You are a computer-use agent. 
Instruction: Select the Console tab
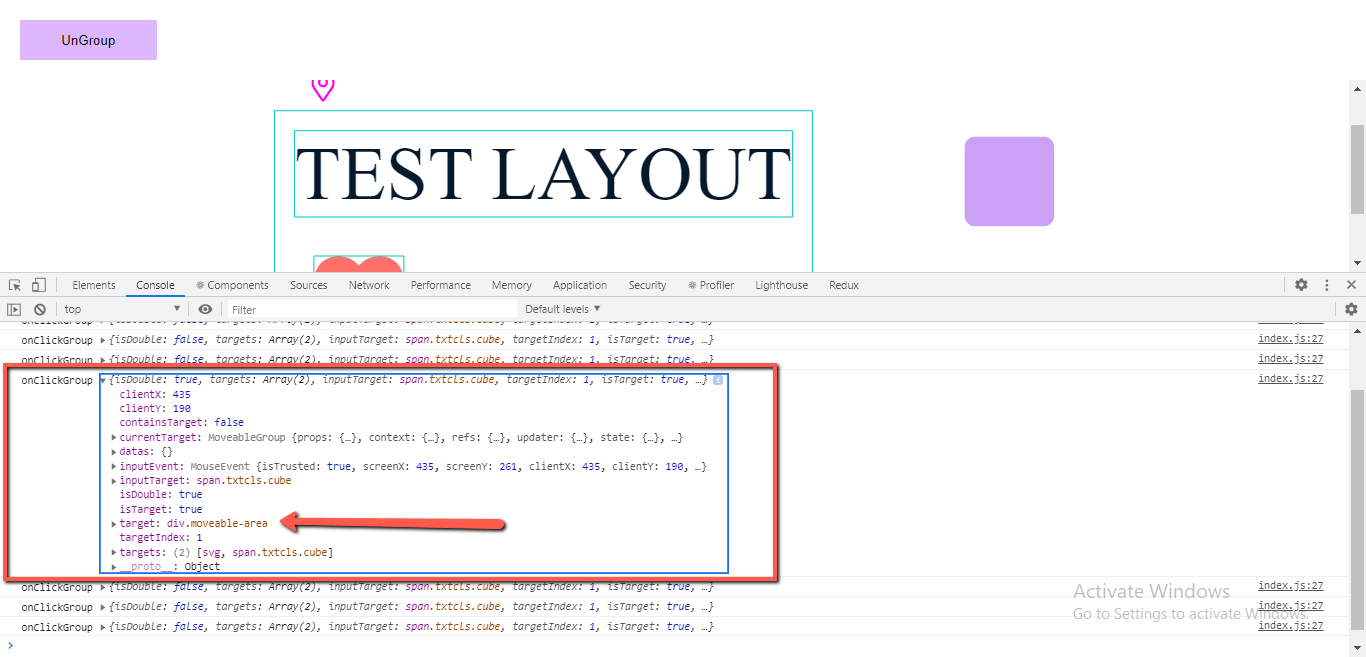pyautogui.click(x=155, y=285)
